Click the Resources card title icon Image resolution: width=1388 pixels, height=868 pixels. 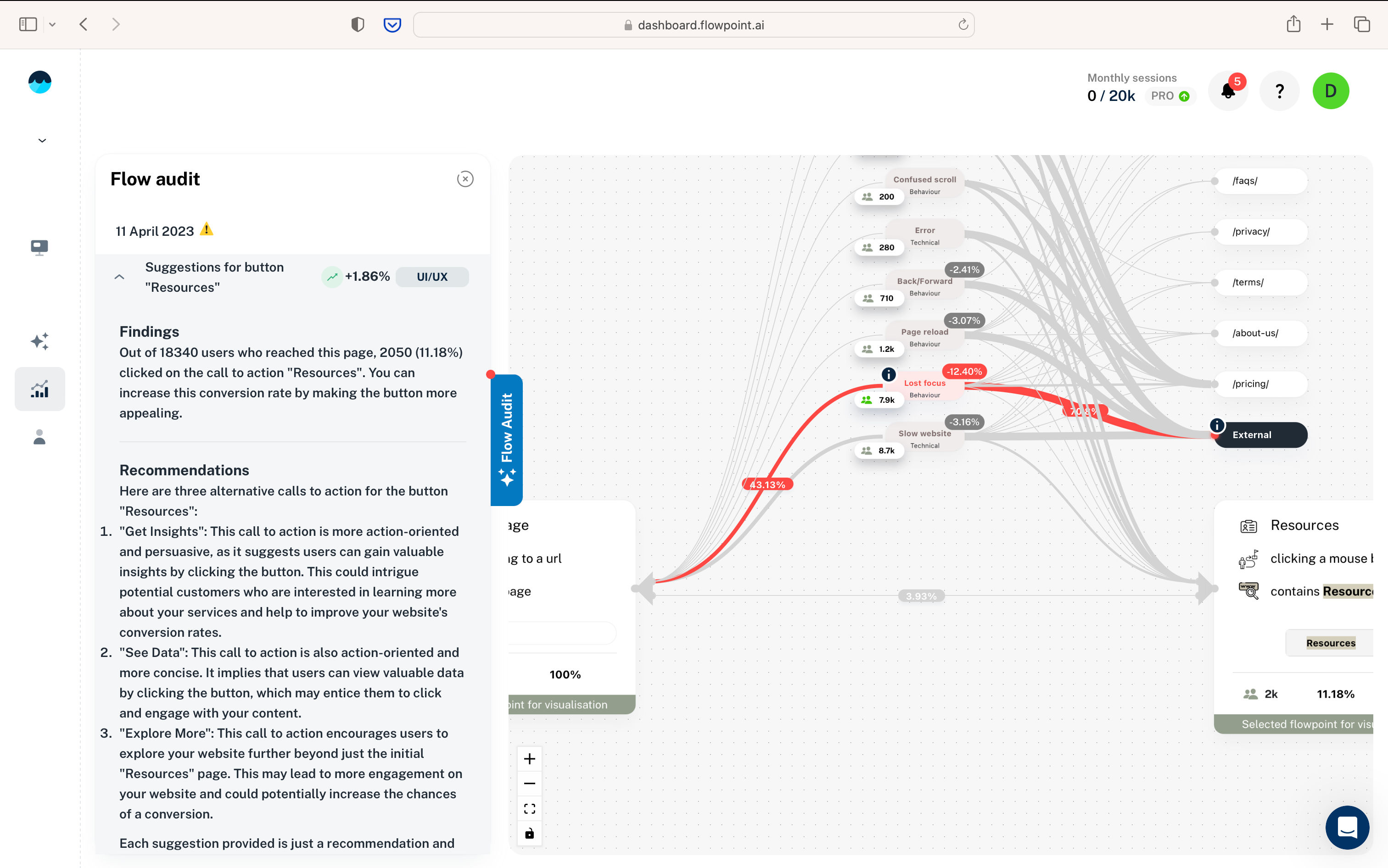click(1248, 526)
